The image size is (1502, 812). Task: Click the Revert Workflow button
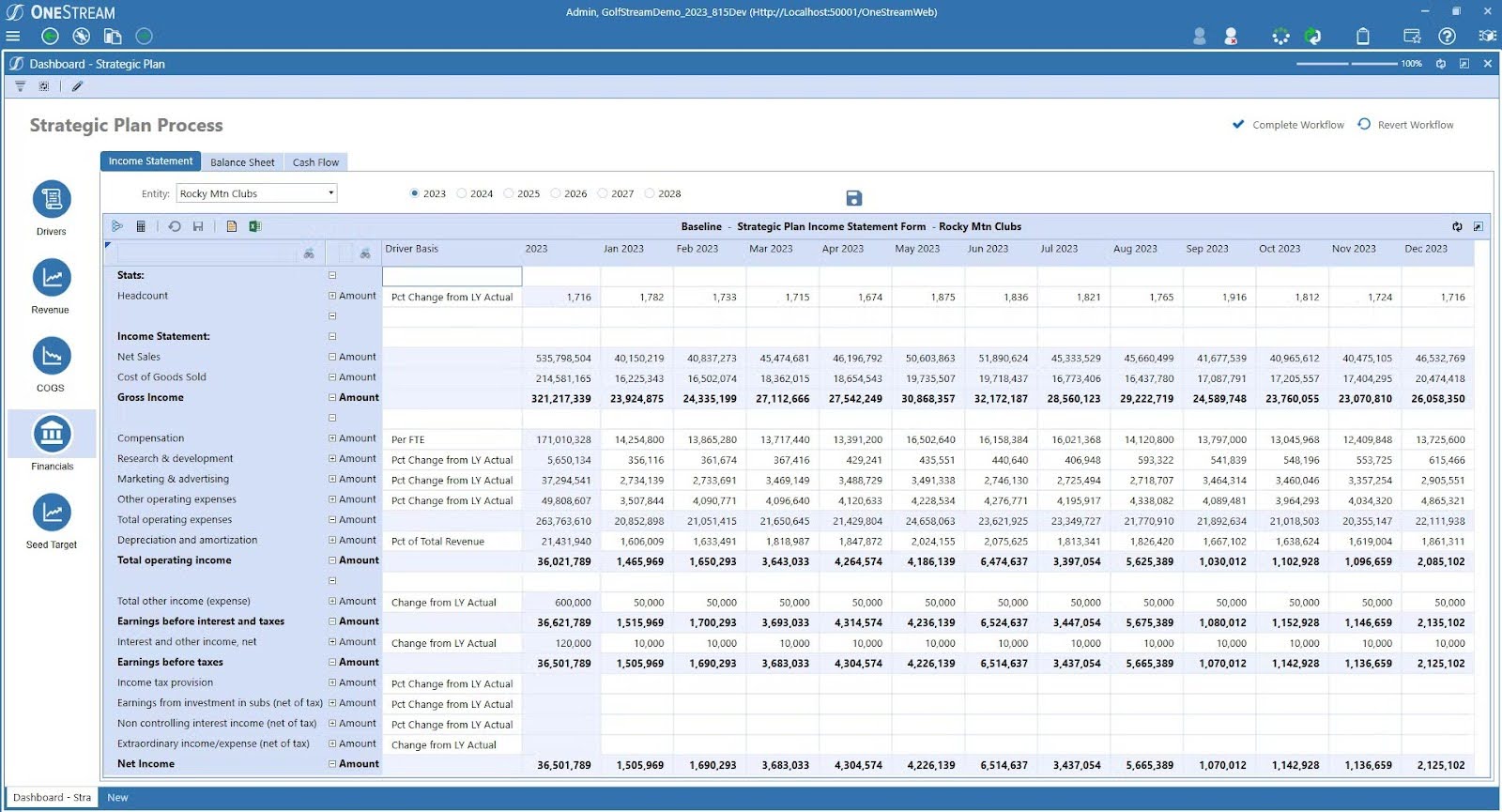coord(1405,125)
